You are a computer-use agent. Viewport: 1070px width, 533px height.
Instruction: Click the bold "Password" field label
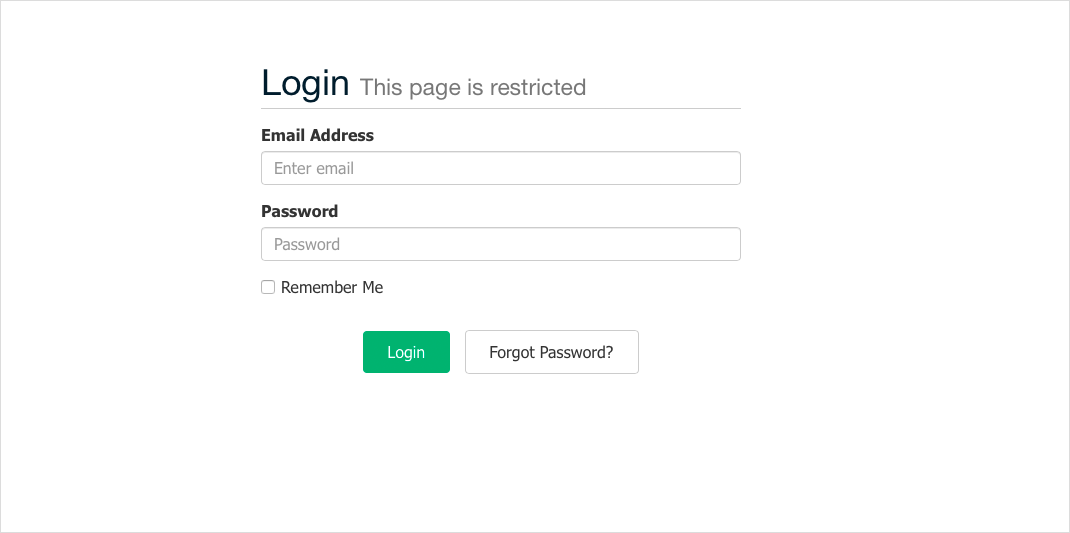click(299, 211)
